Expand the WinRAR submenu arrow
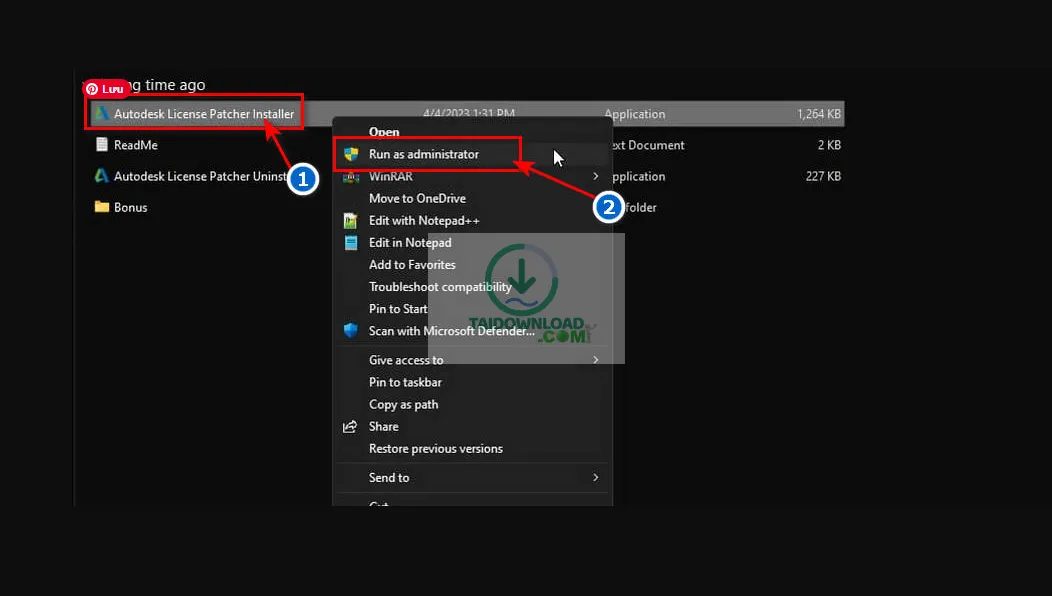The height and width of the screenshot is (596, 1052). point(596,176)
